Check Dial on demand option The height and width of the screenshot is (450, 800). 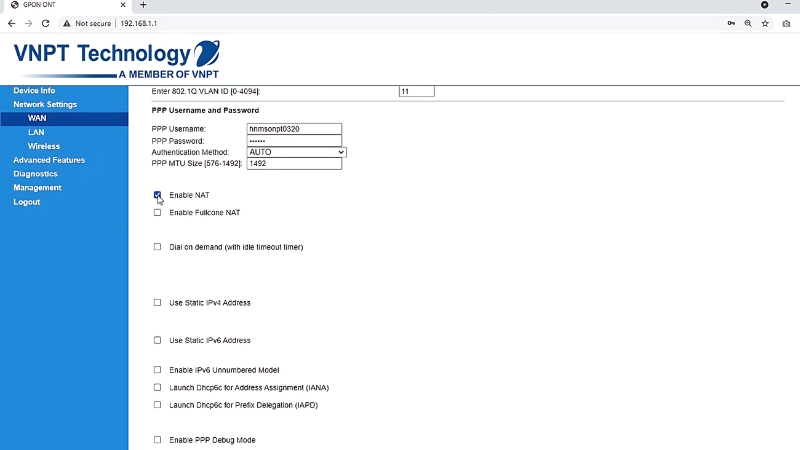coord(157,247)
